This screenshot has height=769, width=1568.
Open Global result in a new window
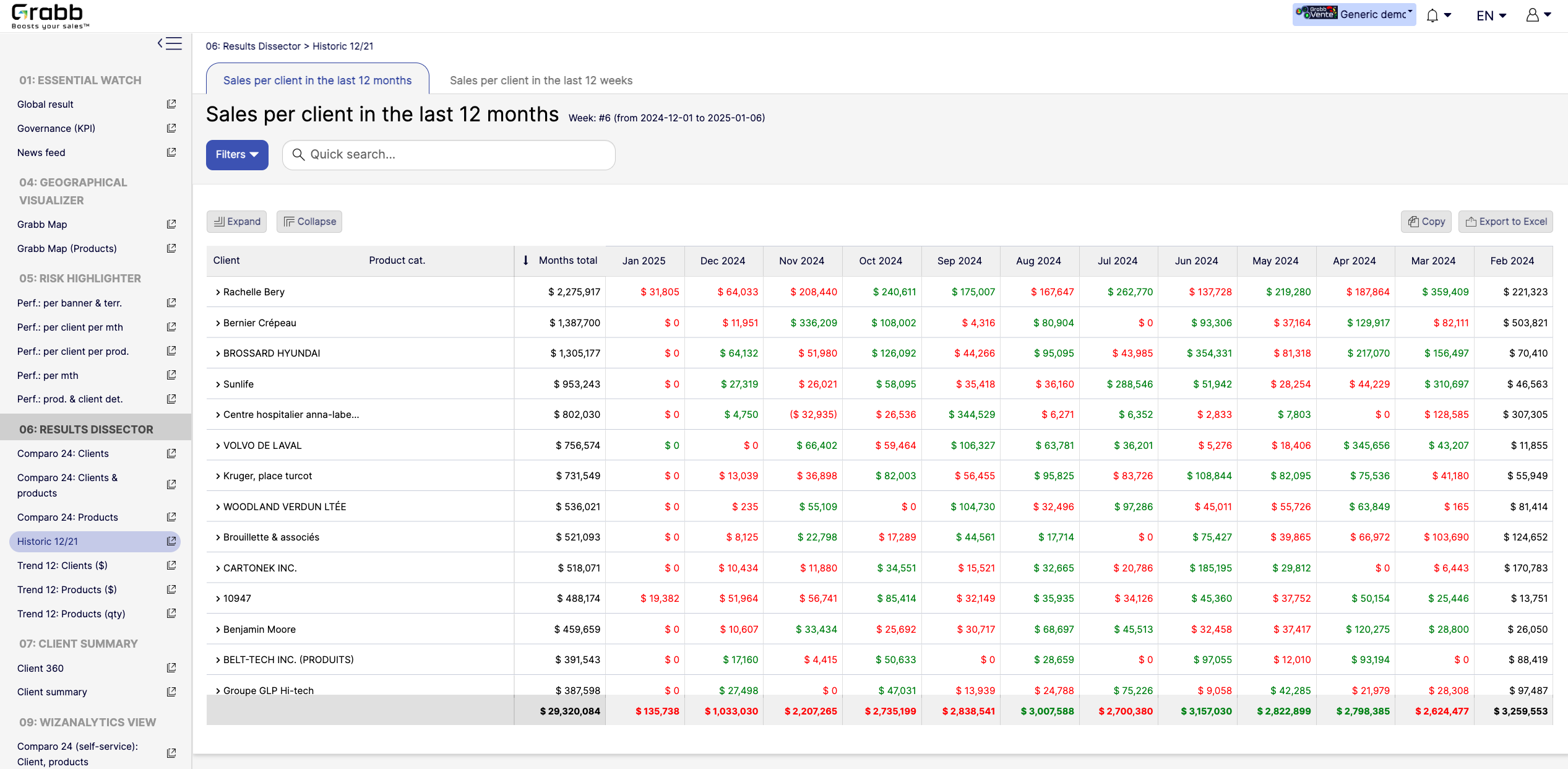pyautogui.click(x=171, y=104)
